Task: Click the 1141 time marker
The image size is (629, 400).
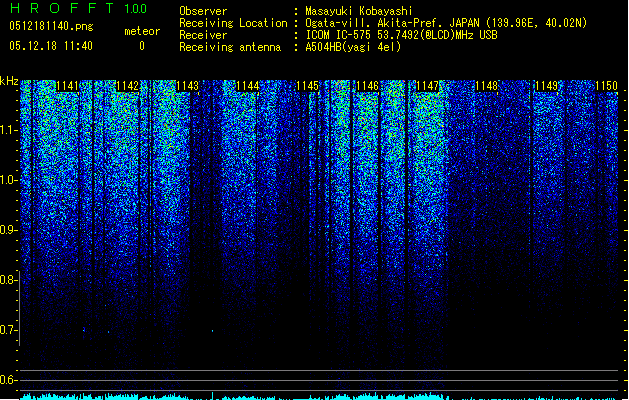Action: 67,86
